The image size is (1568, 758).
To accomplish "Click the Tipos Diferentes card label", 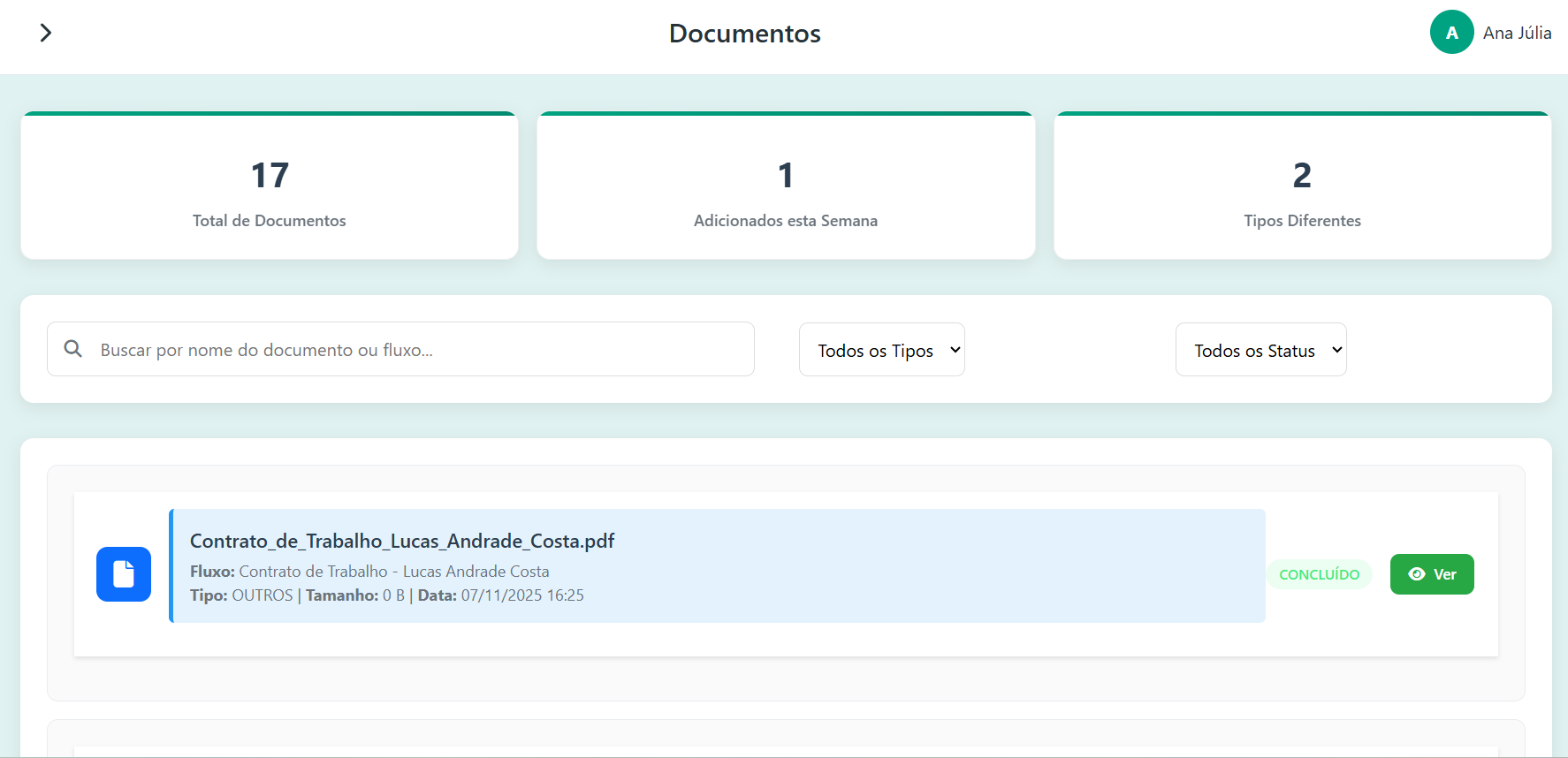I will (x=1302, y=221).
